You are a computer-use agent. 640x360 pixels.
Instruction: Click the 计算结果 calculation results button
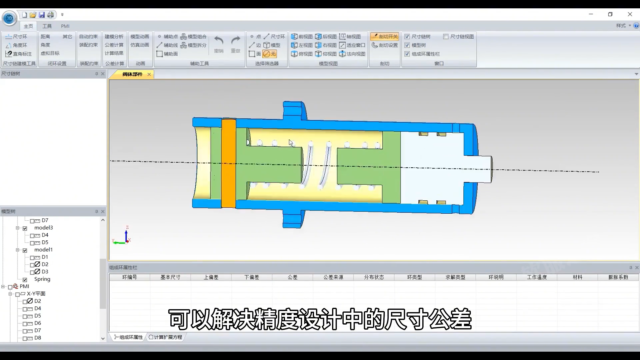114,53
